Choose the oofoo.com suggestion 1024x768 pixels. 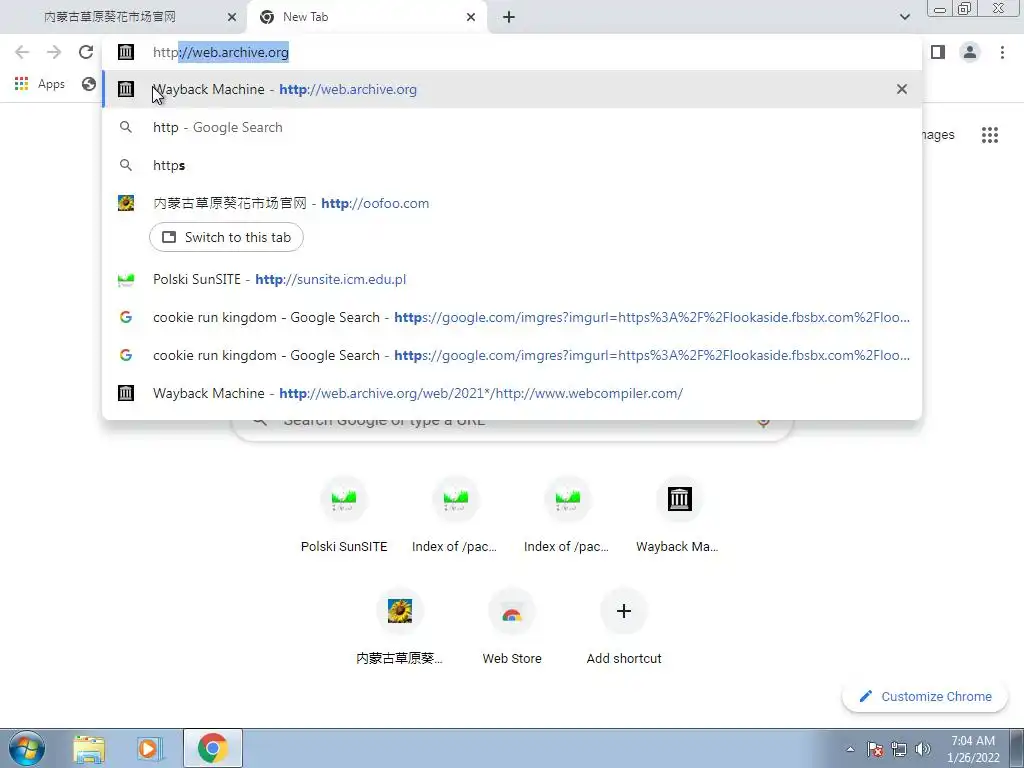(x=512, y=203)
